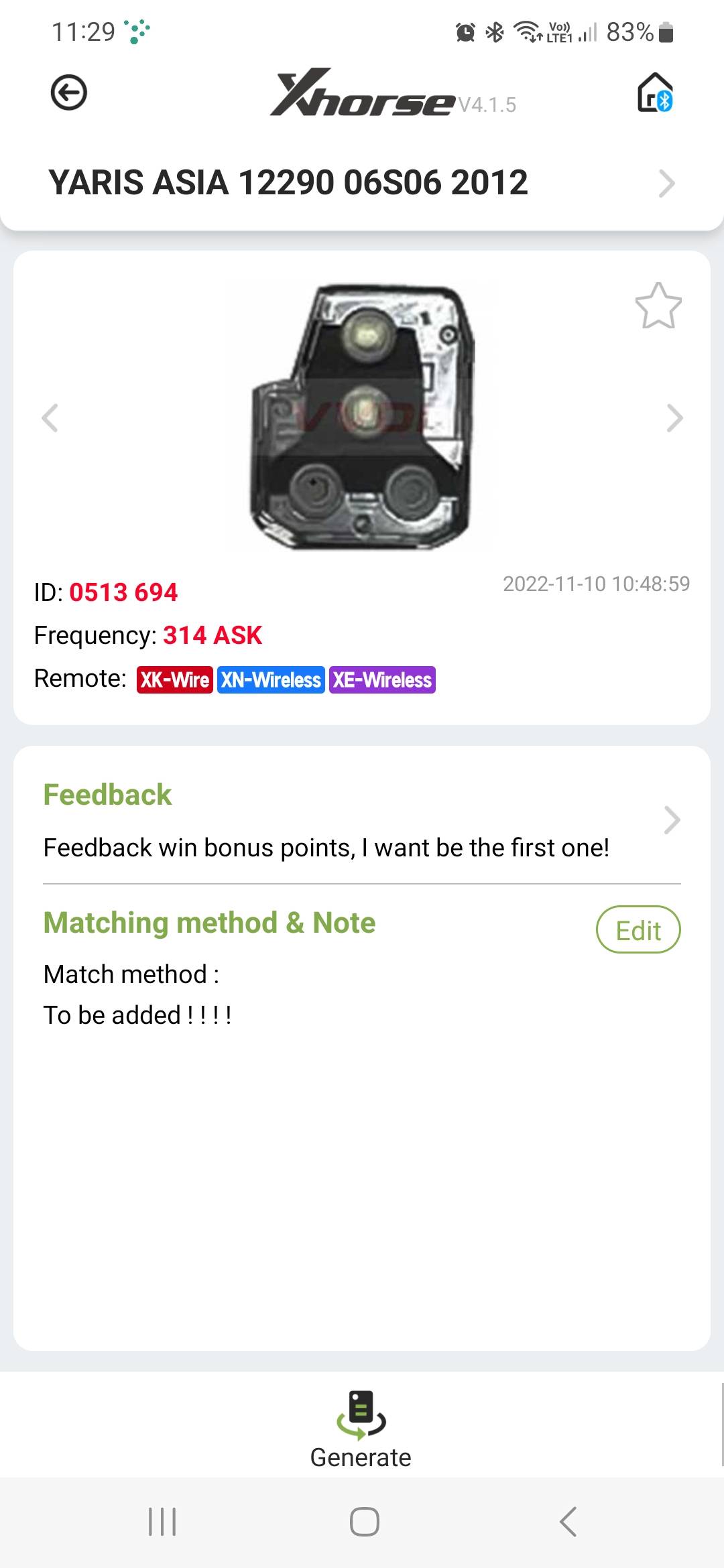Tap the Feedback heading
724x1568 pixels.
click(107, 795)
